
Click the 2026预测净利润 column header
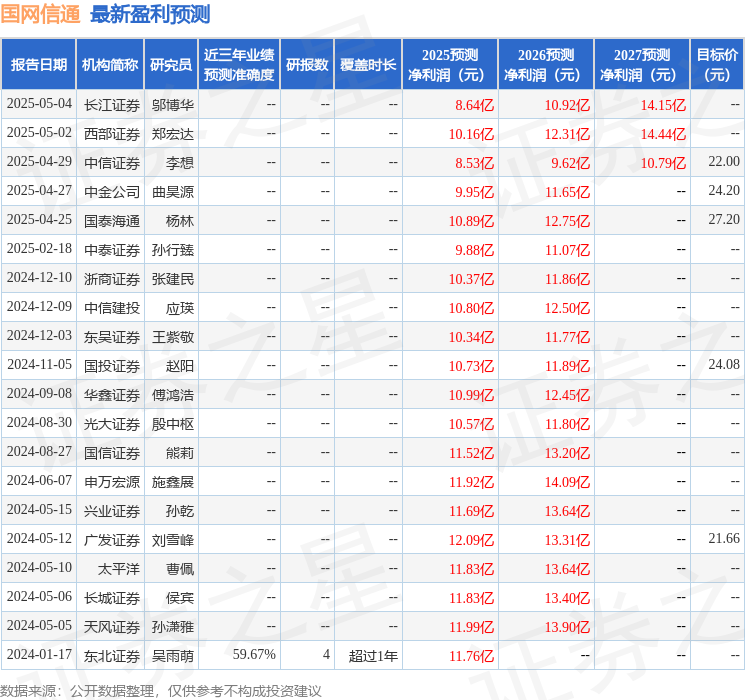tap(546, 65)
